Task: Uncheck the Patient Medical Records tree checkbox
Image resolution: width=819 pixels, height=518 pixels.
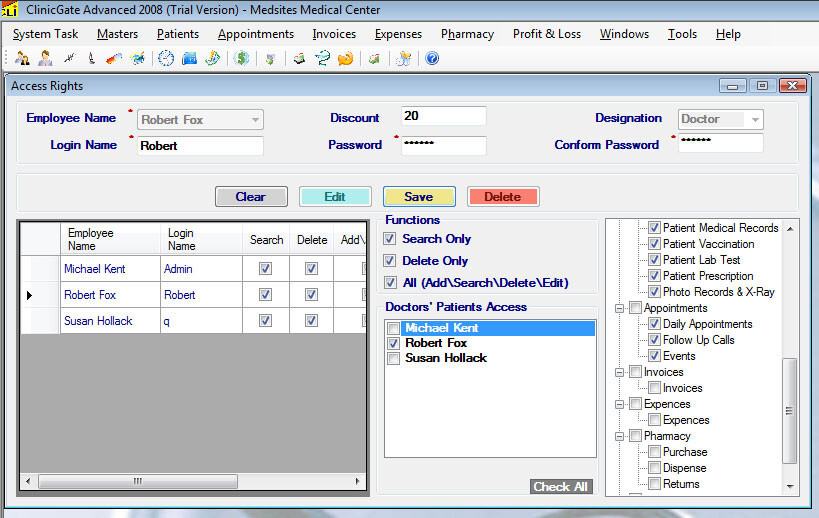Action: tap(654, 228)
